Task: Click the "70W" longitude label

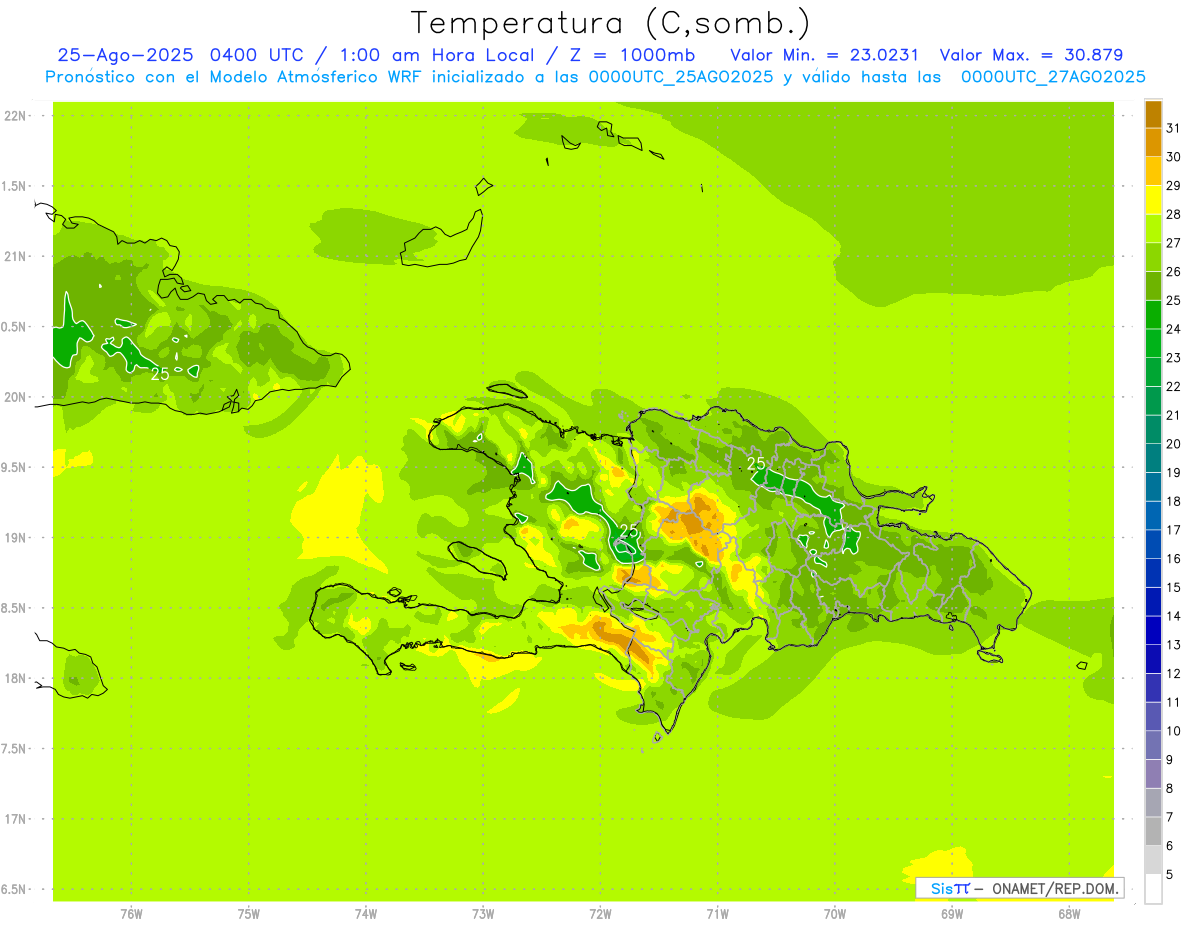Action: 835,913
